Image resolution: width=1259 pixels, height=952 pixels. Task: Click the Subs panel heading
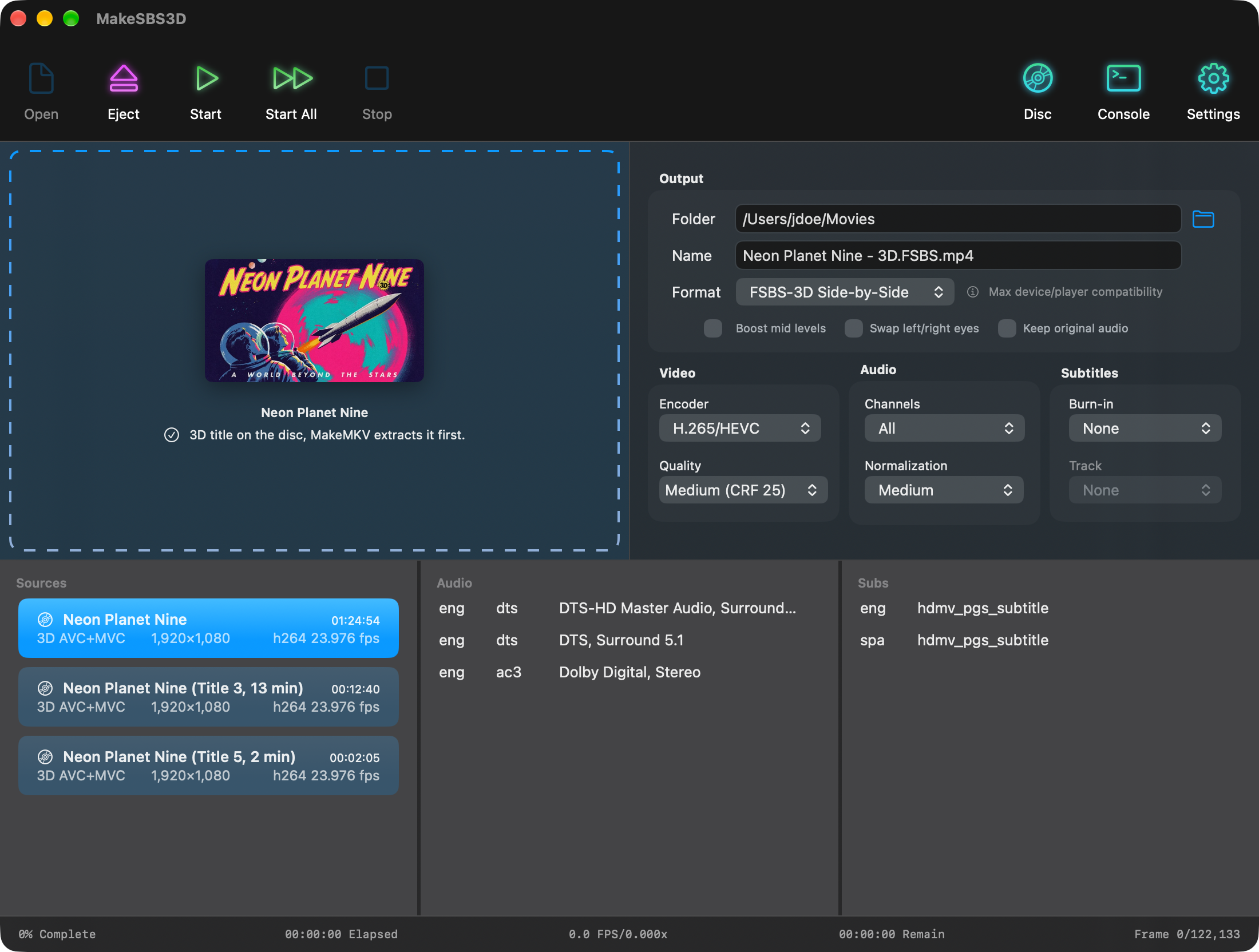point(873,583)
